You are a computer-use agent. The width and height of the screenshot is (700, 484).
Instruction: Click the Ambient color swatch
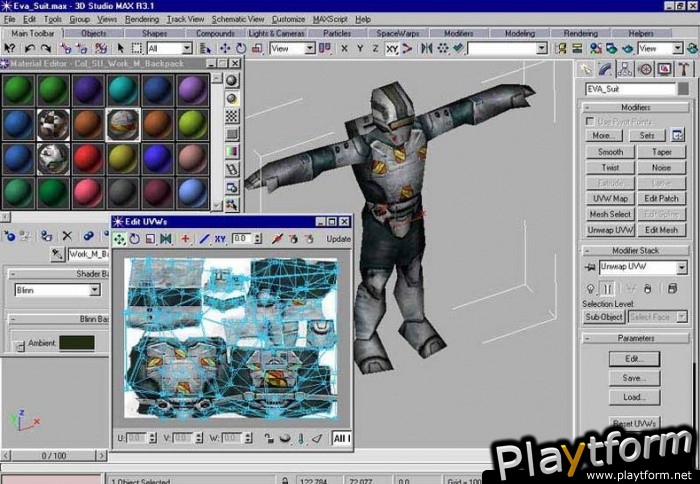pyautogui.click(x=76, y=343)
